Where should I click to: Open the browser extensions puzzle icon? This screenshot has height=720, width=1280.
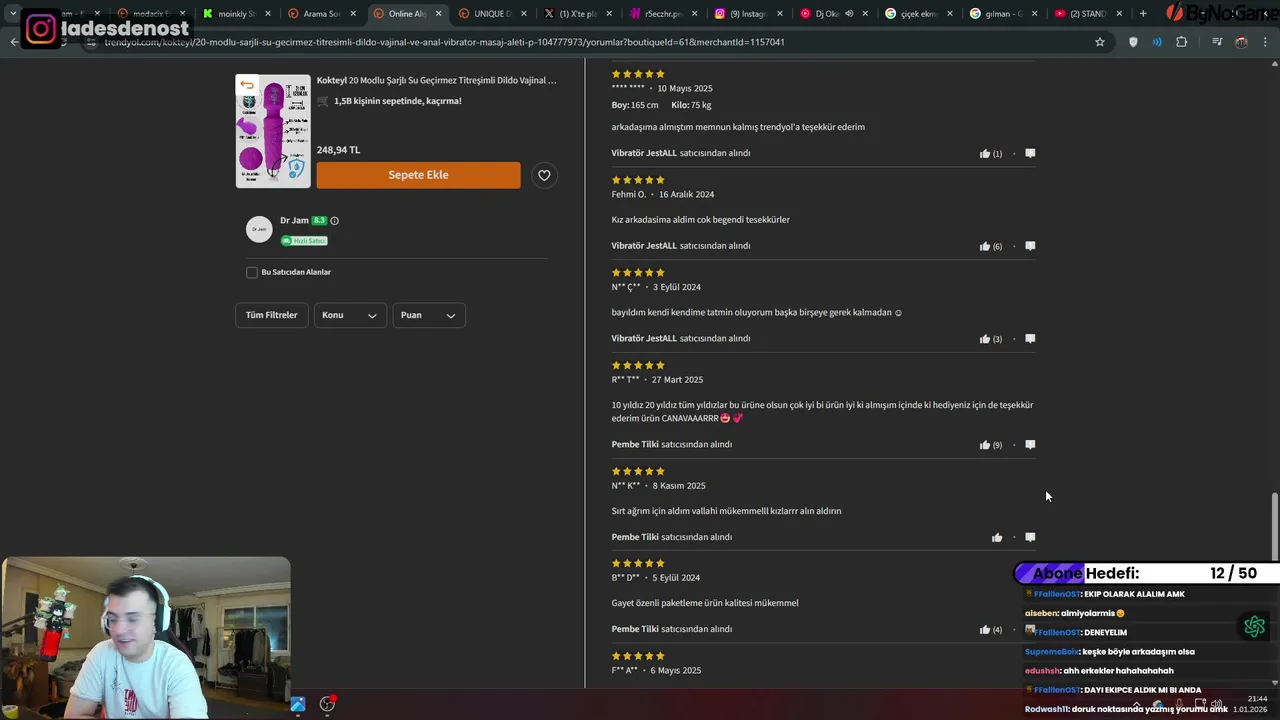[1181, 42]
